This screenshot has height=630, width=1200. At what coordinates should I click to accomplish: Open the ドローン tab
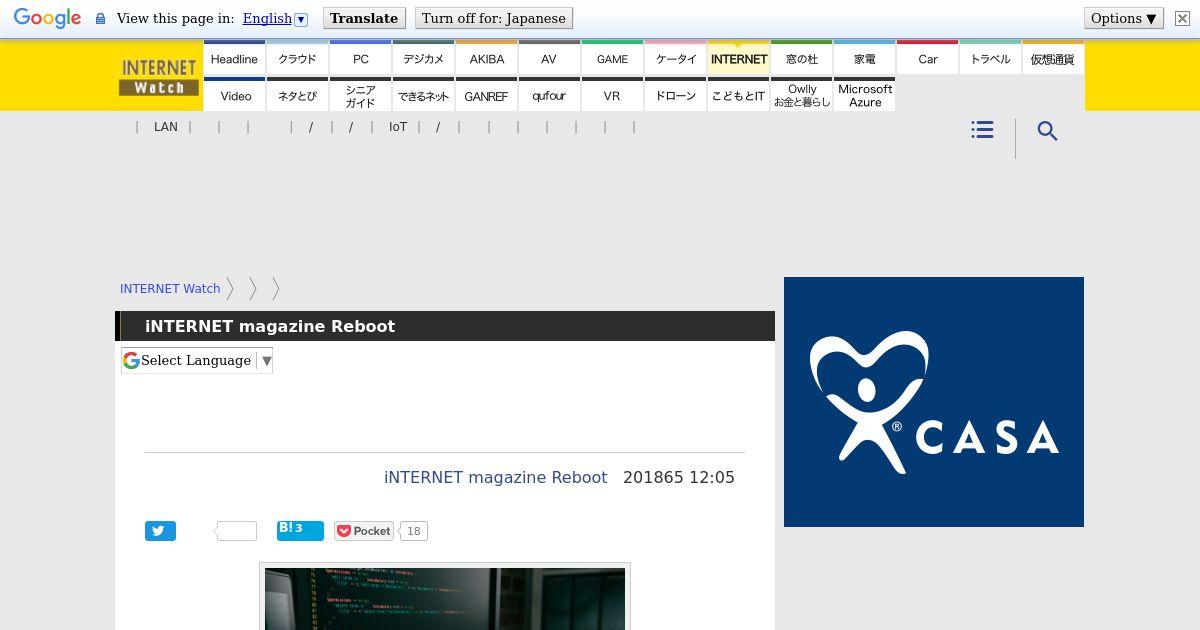(676, 95)
